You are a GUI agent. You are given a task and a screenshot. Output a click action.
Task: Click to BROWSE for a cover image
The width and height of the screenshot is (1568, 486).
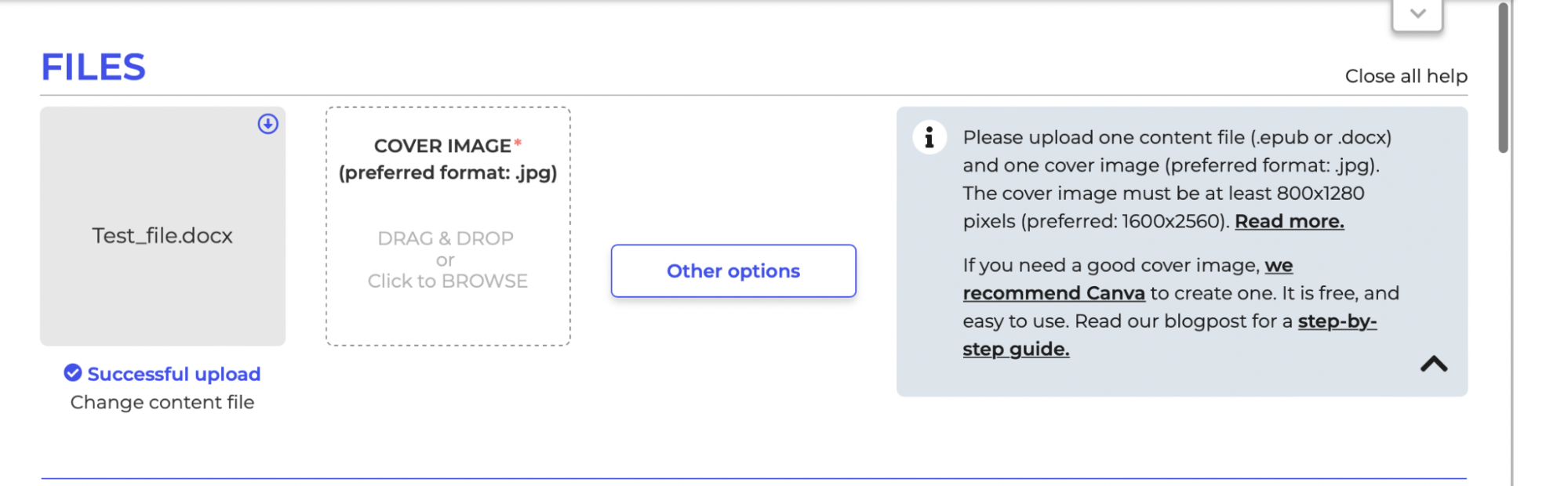(446, 280)
